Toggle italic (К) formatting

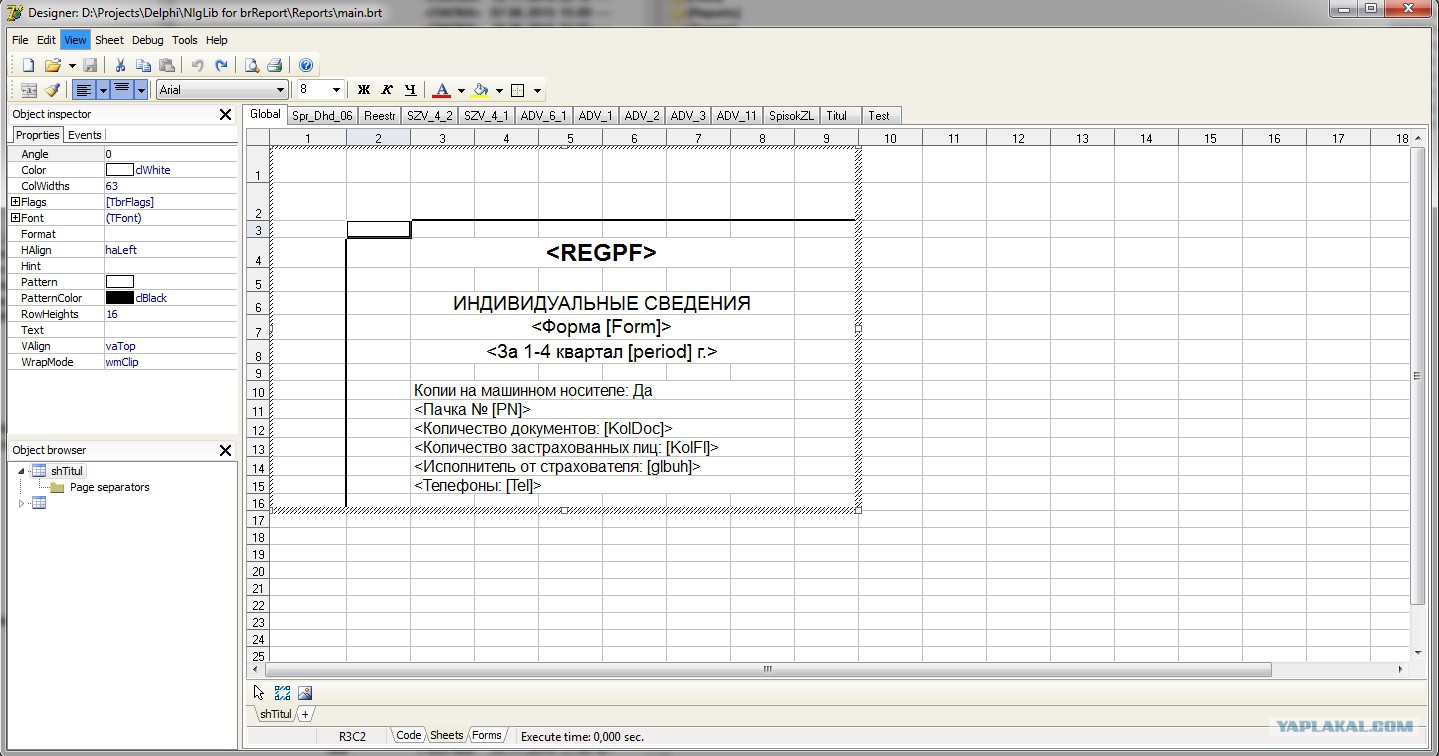click(x=387, y=90)
